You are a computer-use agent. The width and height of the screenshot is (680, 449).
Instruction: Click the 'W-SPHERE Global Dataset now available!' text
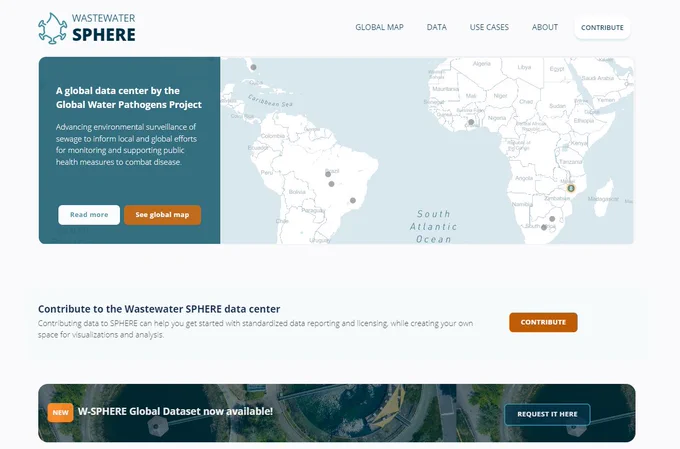175,411
